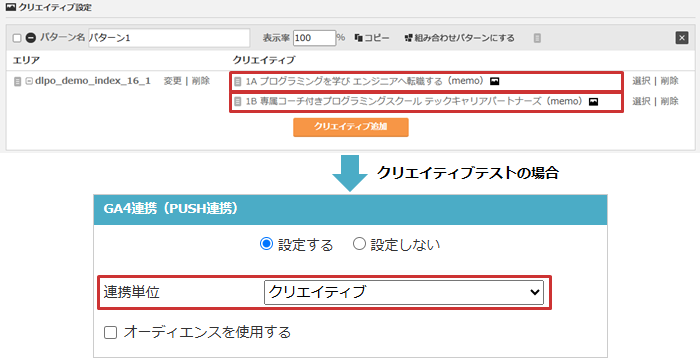This screenshot has height=360, width=700.
Task: Select the 設定しない radio button
Action: [359, 244]
